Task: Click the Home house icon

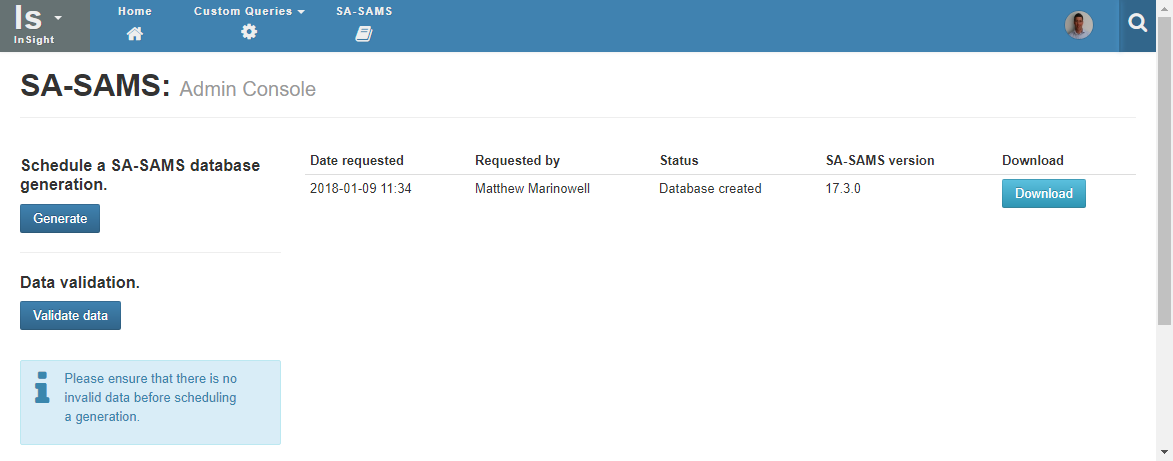Action: (135, 33)
